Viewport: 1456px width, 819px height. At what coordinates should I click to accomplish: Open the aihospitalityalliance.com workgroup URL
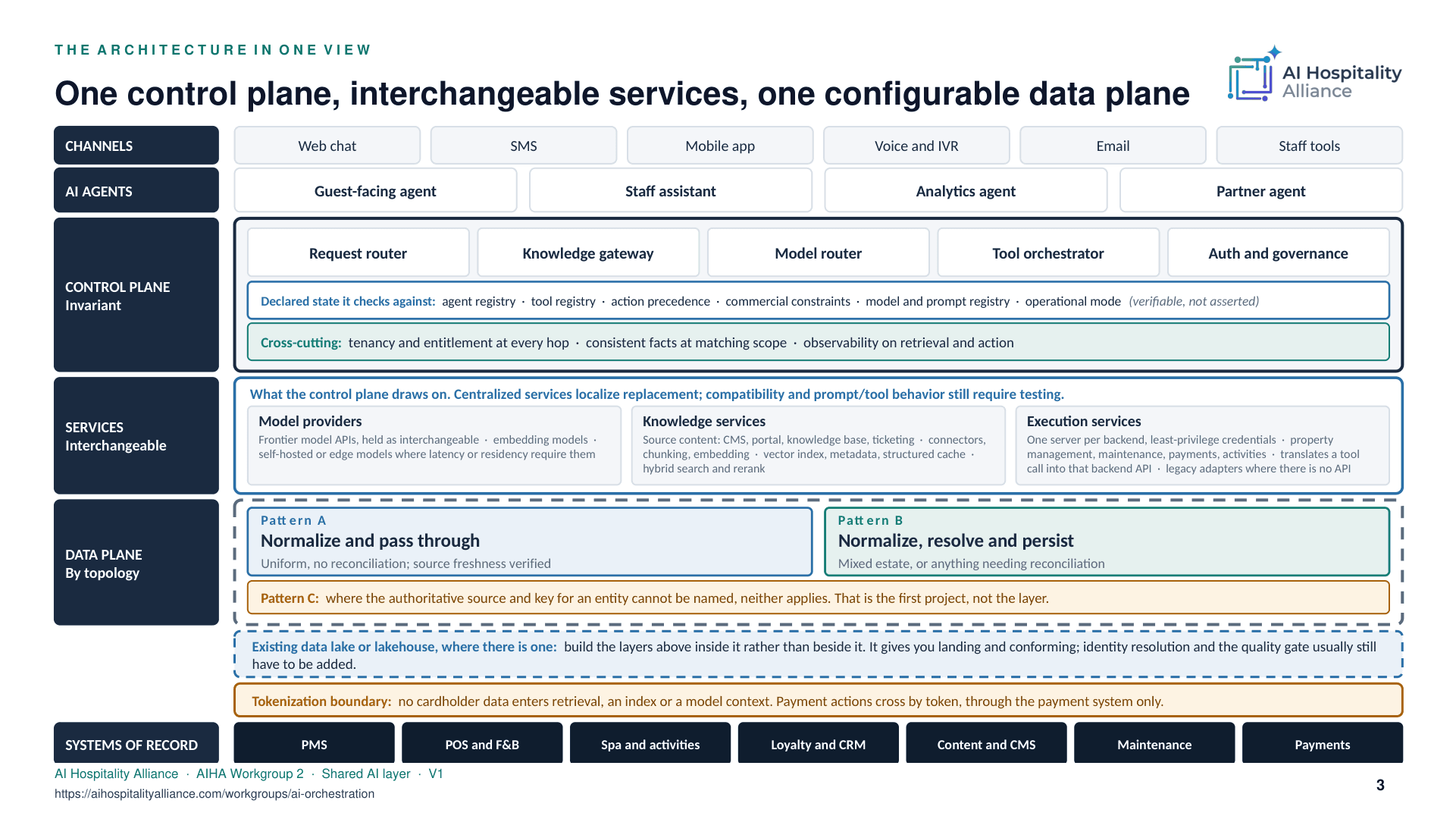pyautogui.click(x=214, y=794)
